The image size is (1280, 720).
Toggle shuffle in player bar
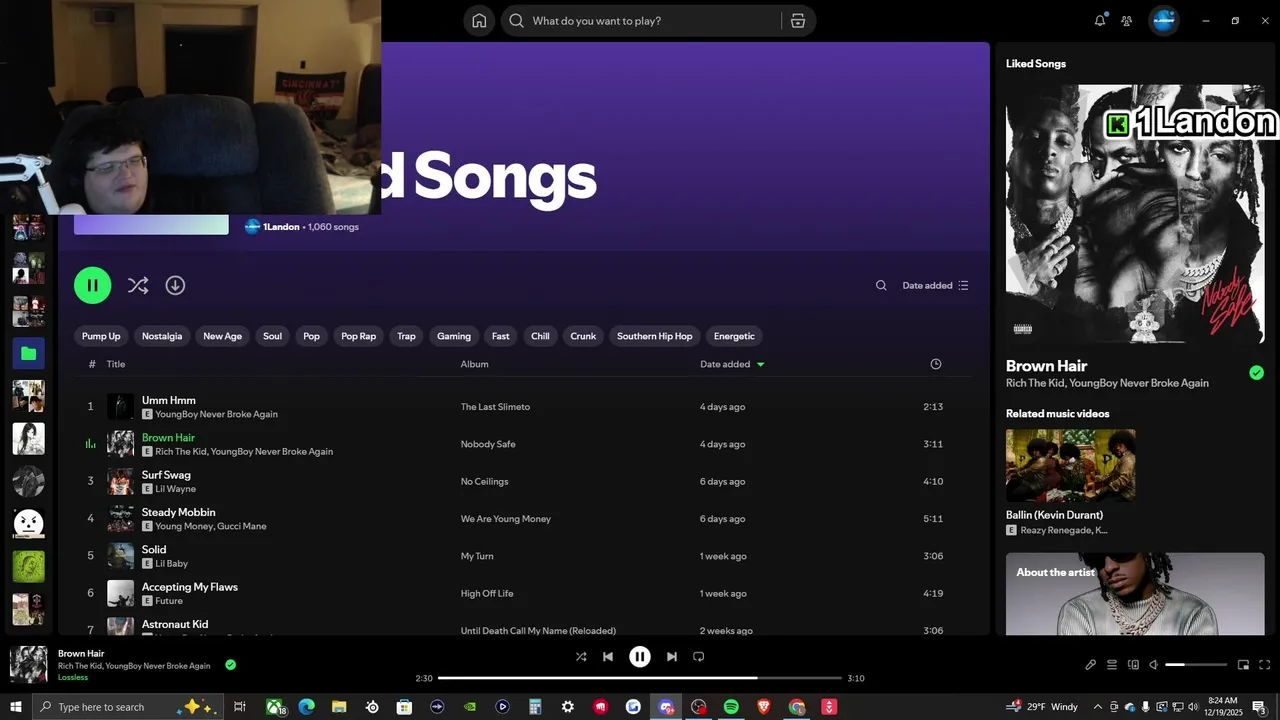[581, 657]
